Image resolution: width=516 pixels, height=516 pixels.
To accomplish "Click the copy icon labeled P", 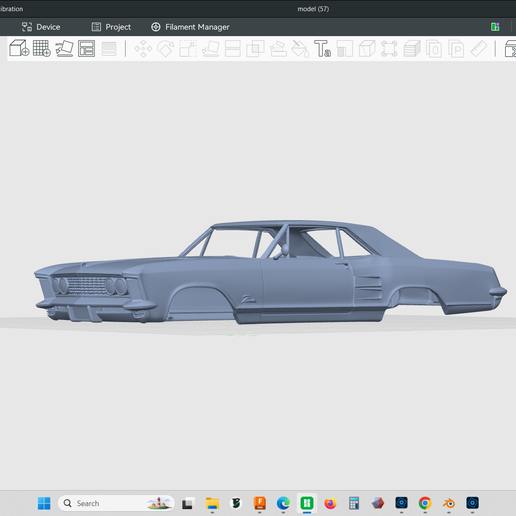I will tap(456, 49).
